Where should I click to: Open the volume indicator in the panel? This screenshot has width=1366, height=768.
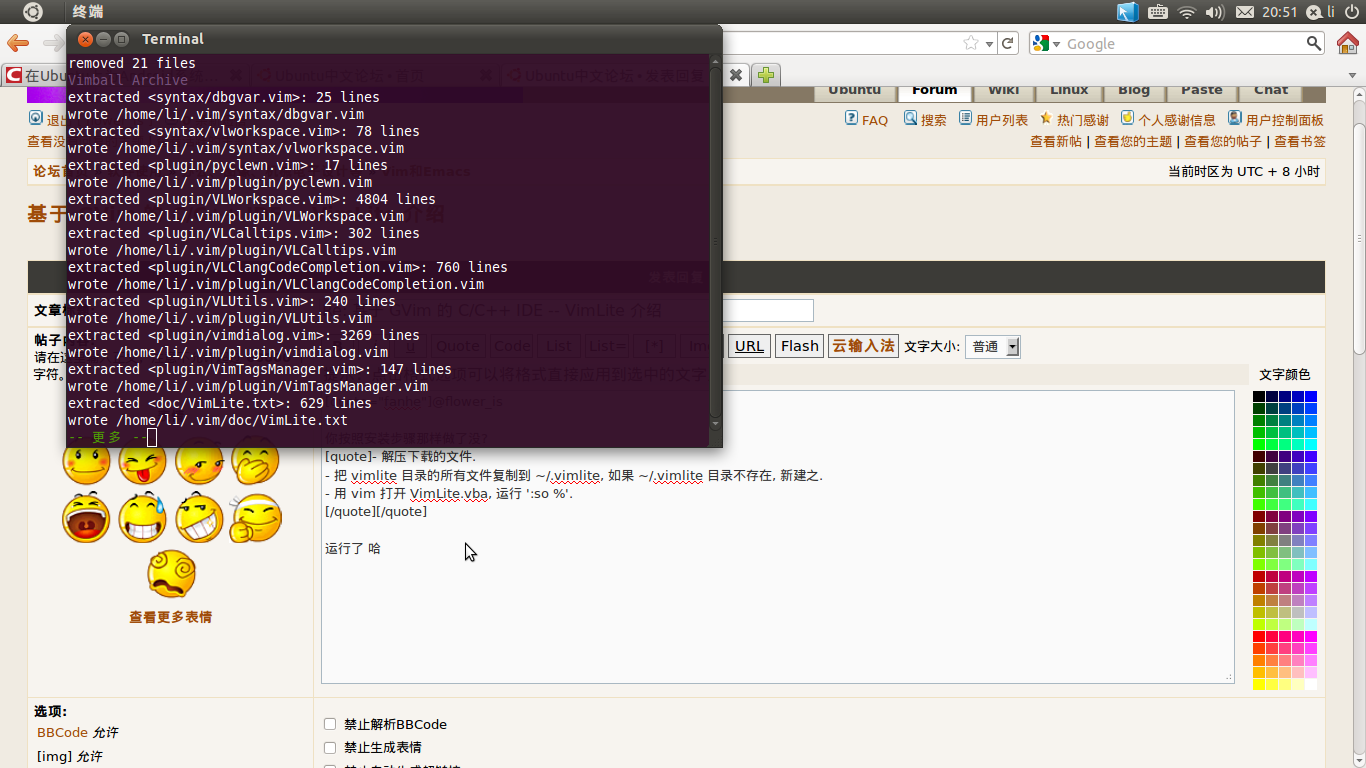pyautogui.click(x=1215, y=12)
